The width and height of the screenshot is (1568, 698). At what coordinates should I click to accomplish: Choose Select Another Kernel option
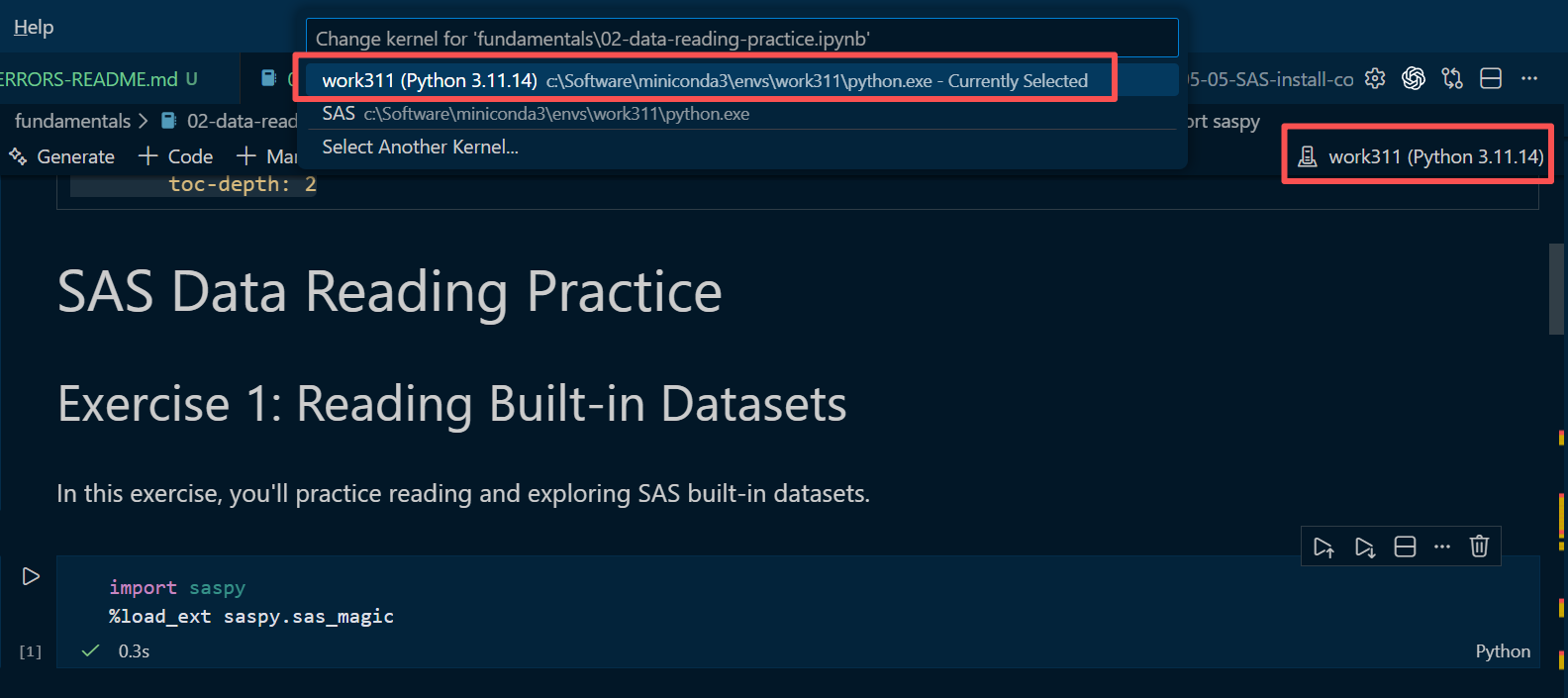[x=420, y=148]
